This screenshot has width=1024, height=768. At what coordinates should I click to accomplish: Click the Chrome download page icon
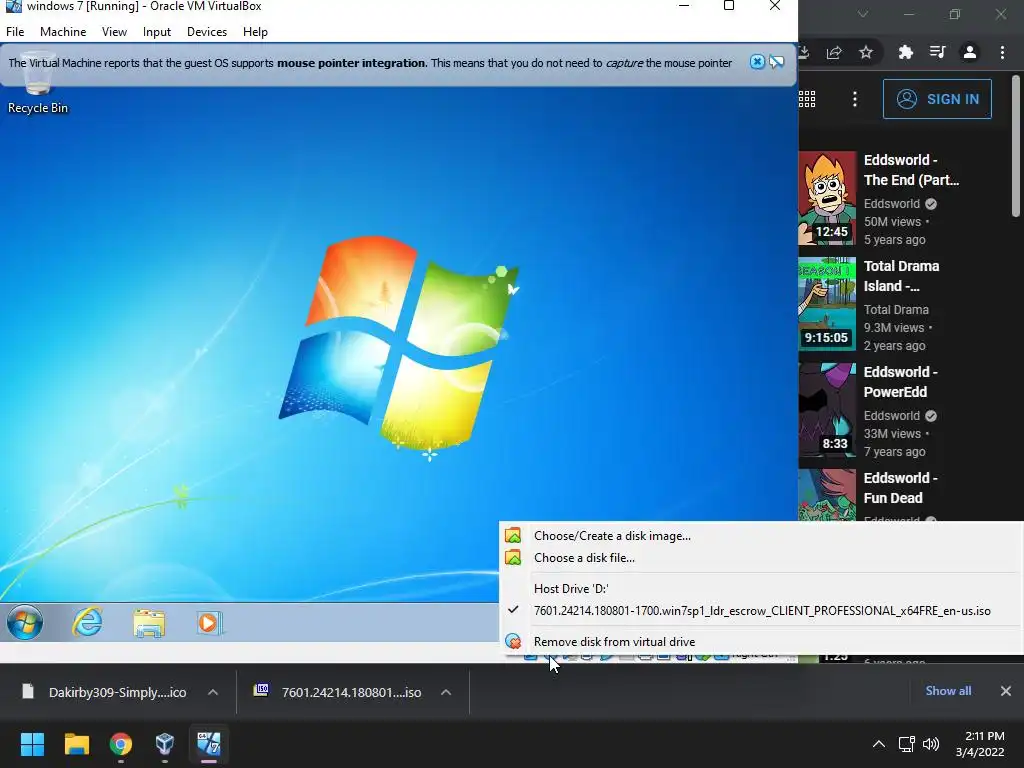click(x=805, y=52)
